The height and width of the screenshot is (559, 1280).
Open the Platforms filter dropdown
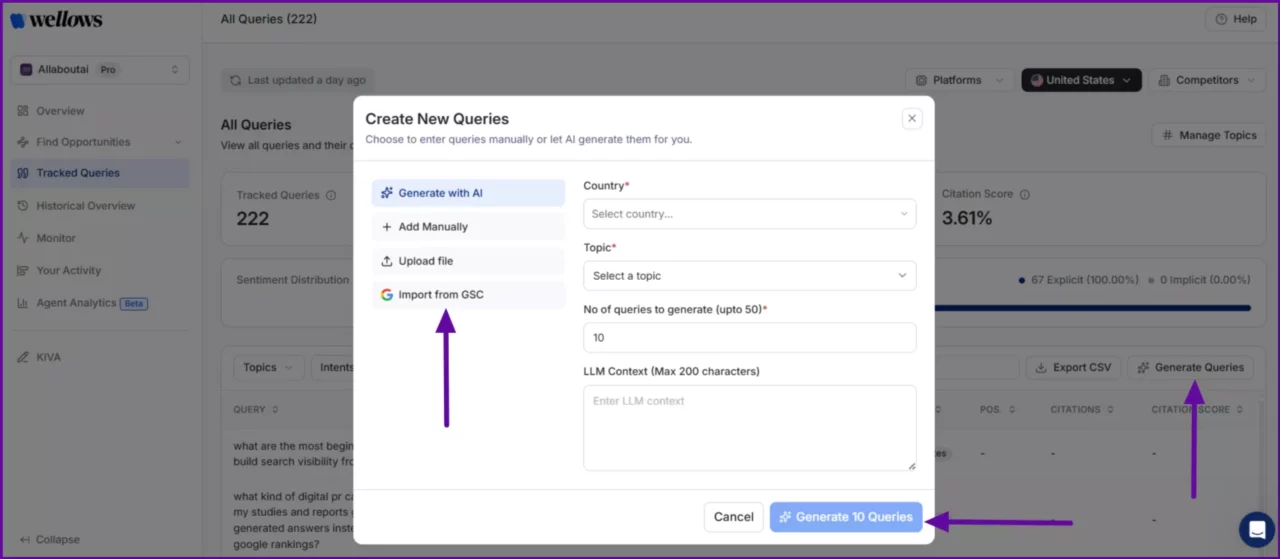point(958,80)
